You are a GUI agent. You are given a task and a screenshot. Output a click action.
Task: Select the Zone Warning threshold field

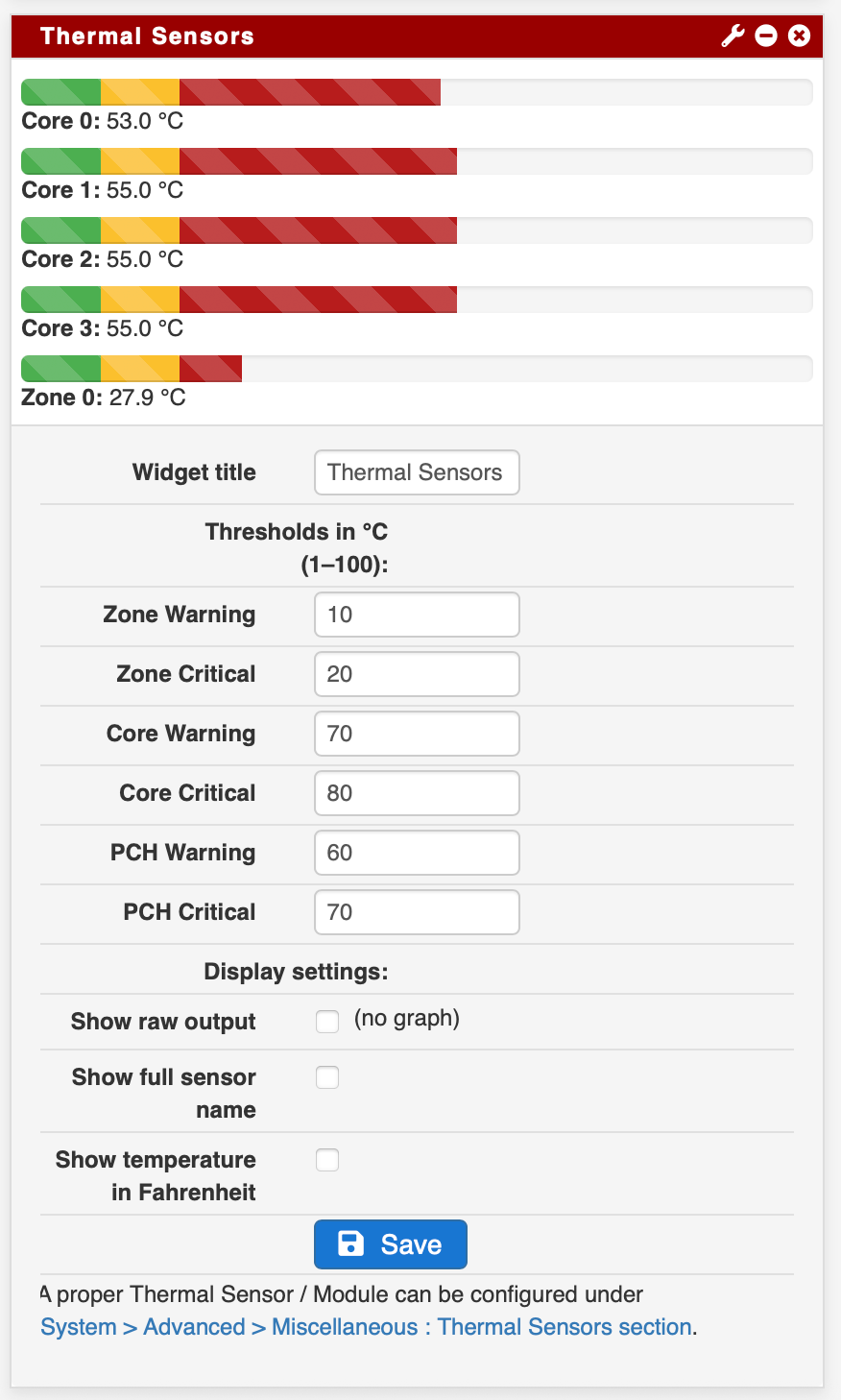tap(417, 615)
